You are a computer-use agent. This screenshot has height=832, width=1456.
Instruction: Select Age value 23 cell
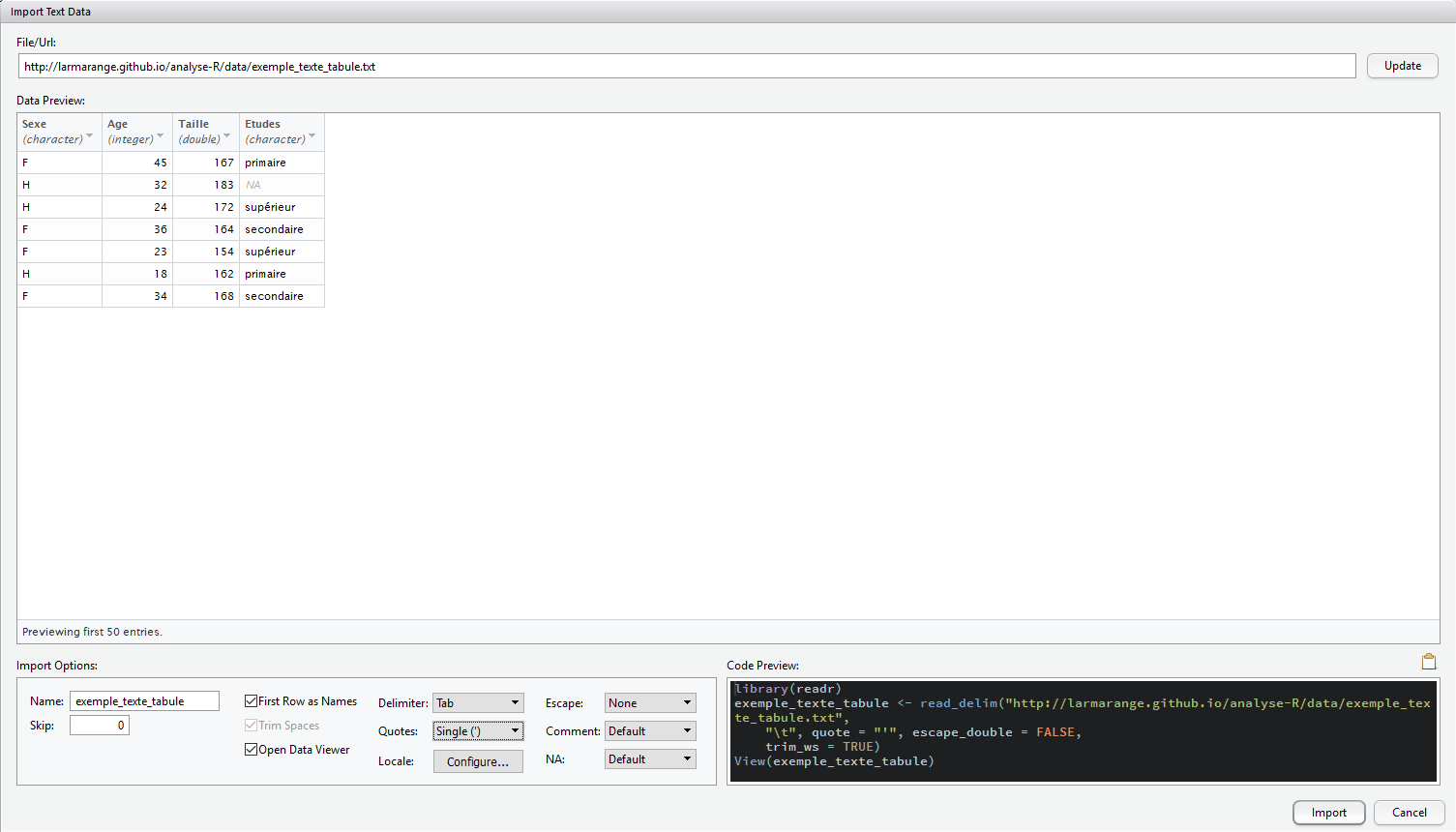137,252
